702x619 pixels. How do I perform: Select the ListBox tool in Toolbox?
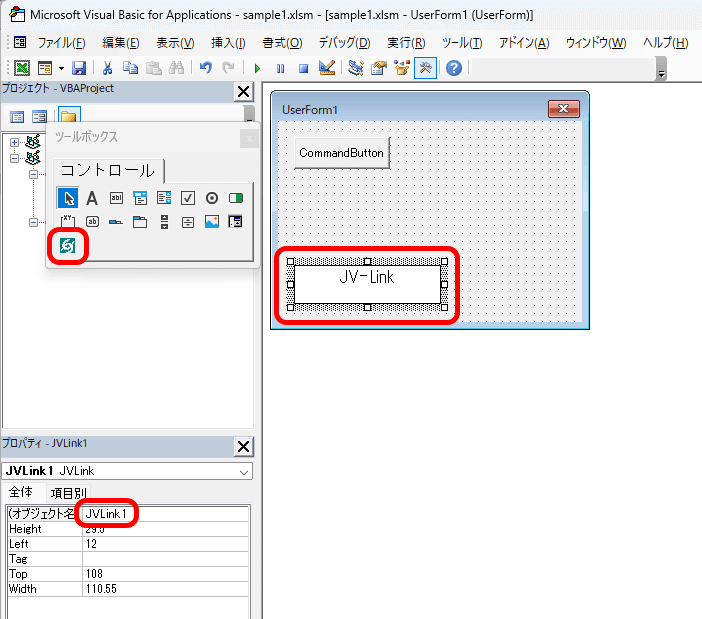click(x=164, y=198)
